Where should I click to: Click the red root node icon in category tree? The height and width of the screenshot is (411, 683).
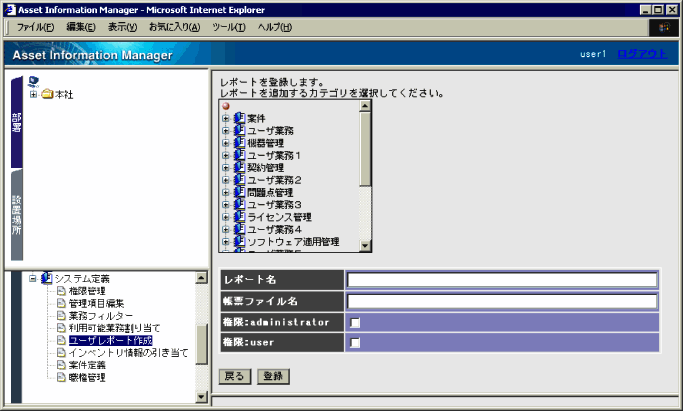tap(226, 106)
